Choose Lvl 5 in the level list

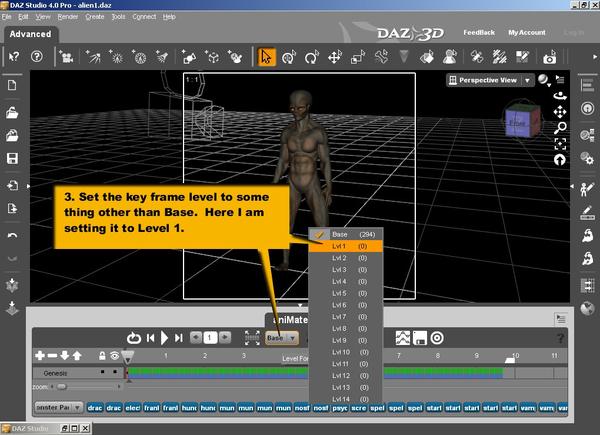(x=346, y=293)
